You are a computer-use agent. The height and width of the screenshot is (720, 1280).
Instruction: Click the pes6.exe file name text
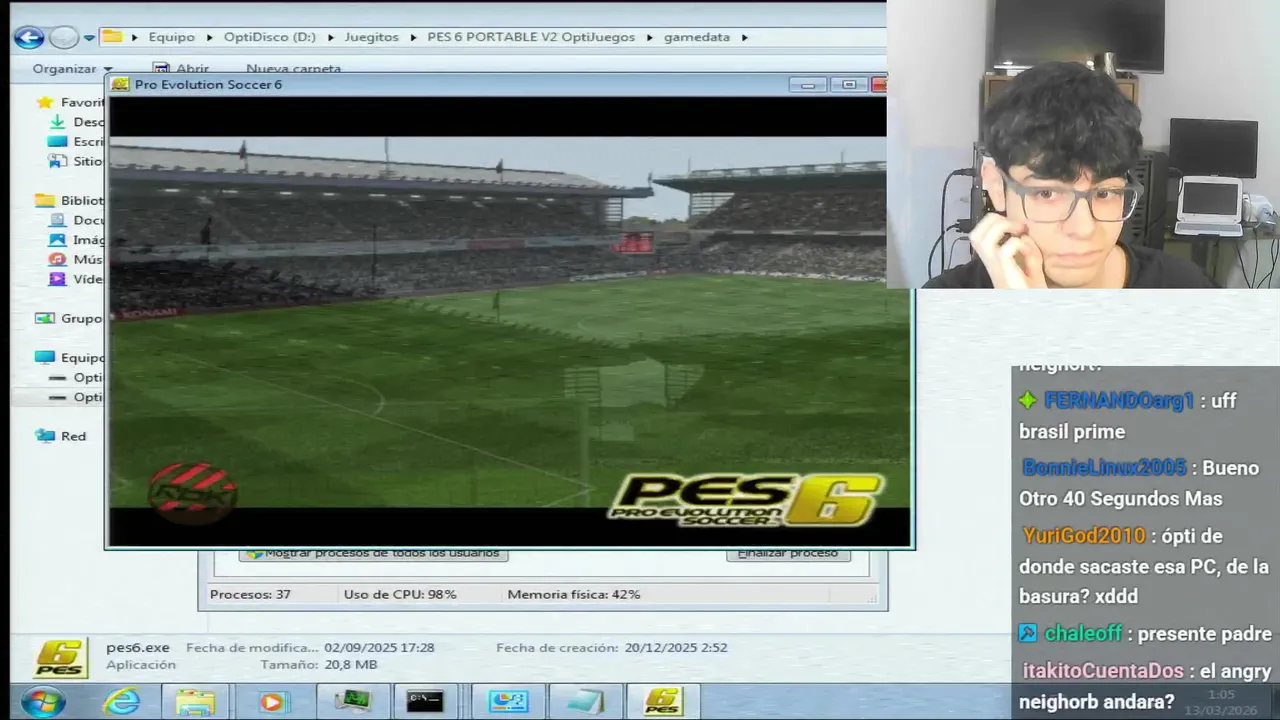pyautogui.click(x=138, y=647)
